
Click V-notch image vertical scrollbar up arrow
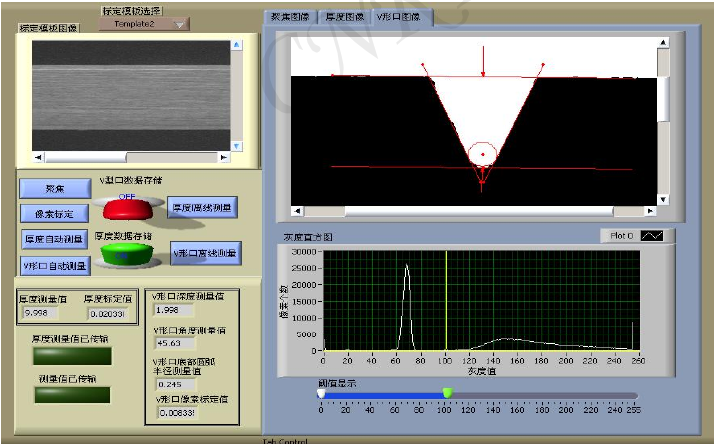point(663,41)
